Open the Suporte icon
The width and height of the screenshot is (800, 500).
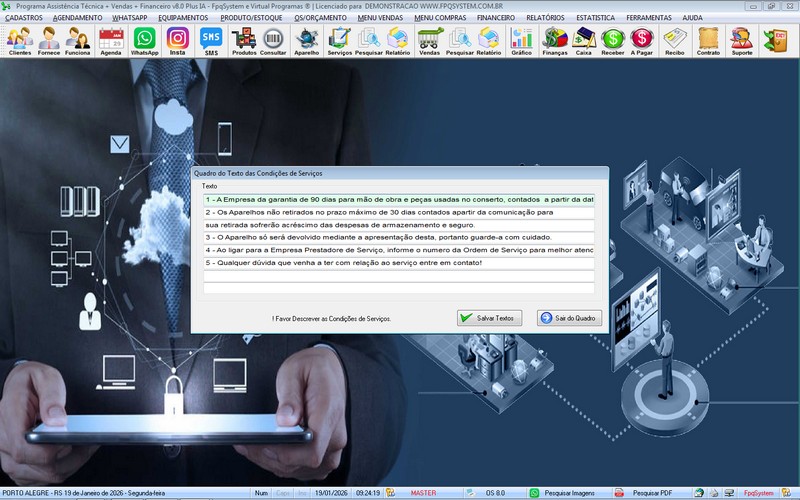tap(742, 41)
